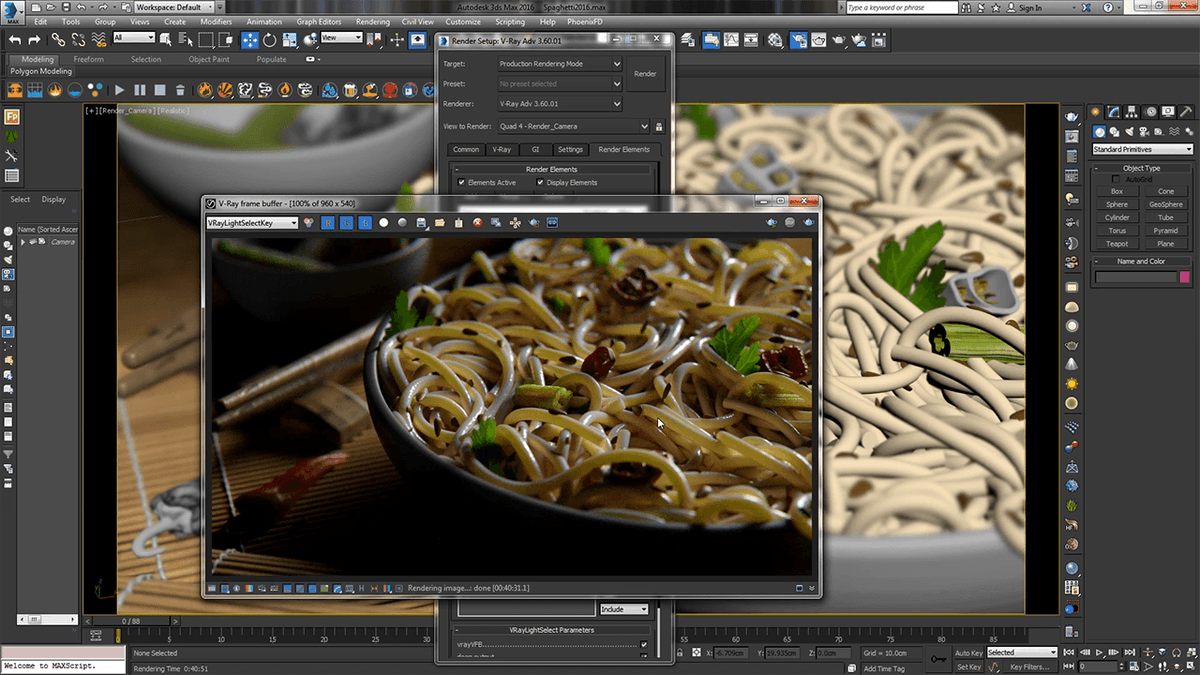Image resolution: width=1200 pixels, height=675 pixels.
Task: Click the Render last teapot in frame buffer
Action: pyautogui.click(x=807, y=222)
